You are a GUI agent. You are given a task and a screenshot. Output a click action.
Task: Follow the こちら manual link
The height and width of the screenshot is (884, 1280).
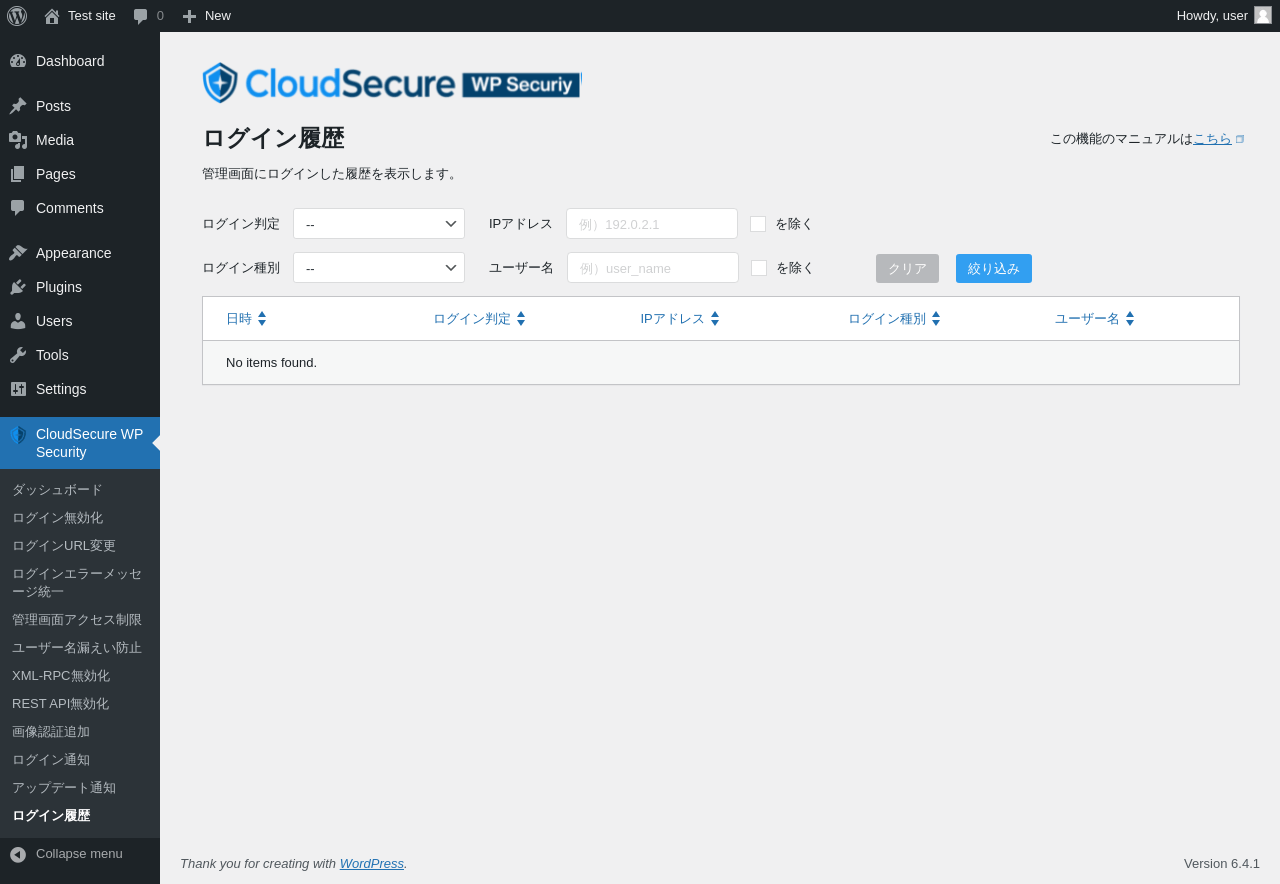click(x=1212, y=139)
